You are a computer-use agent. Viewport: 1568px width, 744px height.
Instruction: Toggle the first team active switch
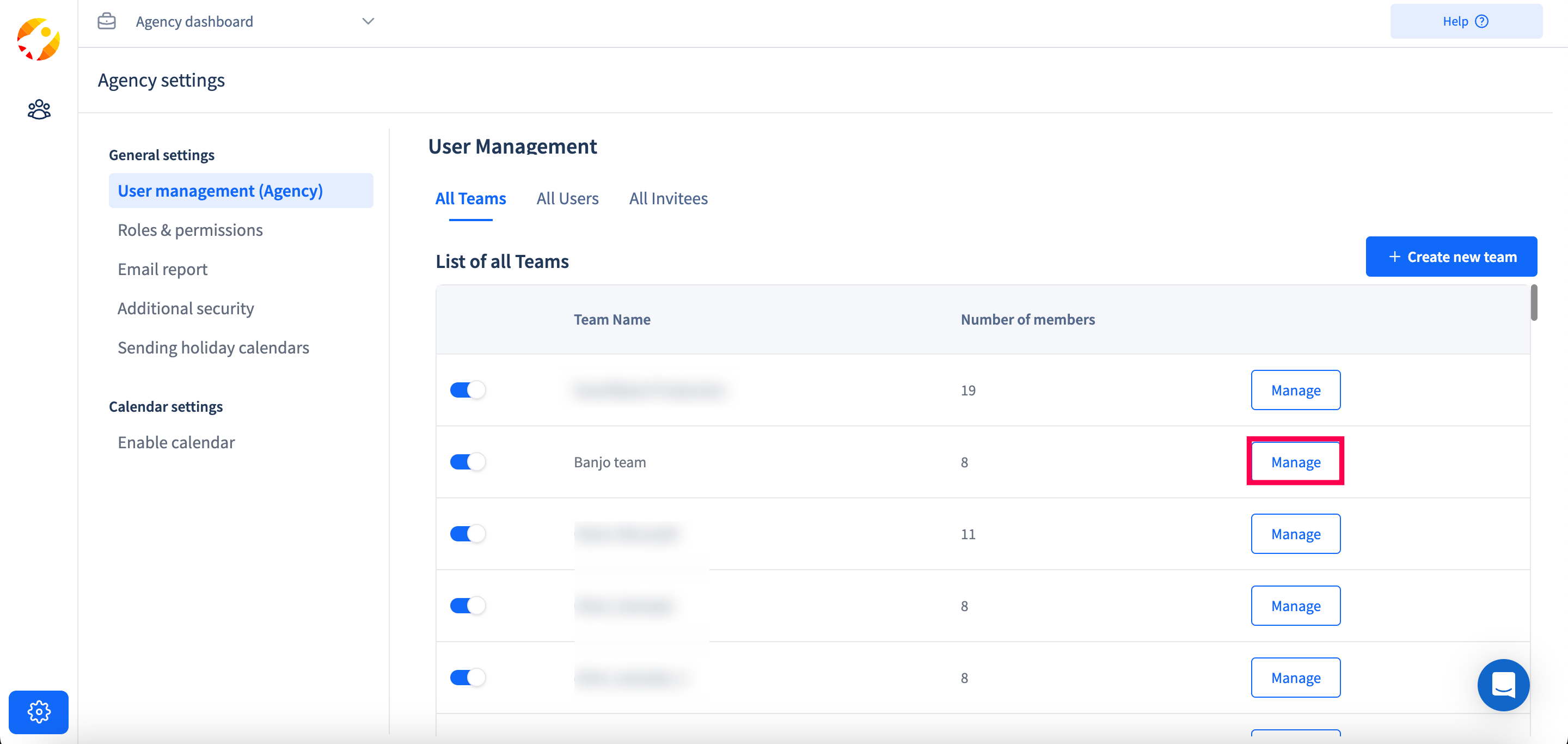(467, 389)
